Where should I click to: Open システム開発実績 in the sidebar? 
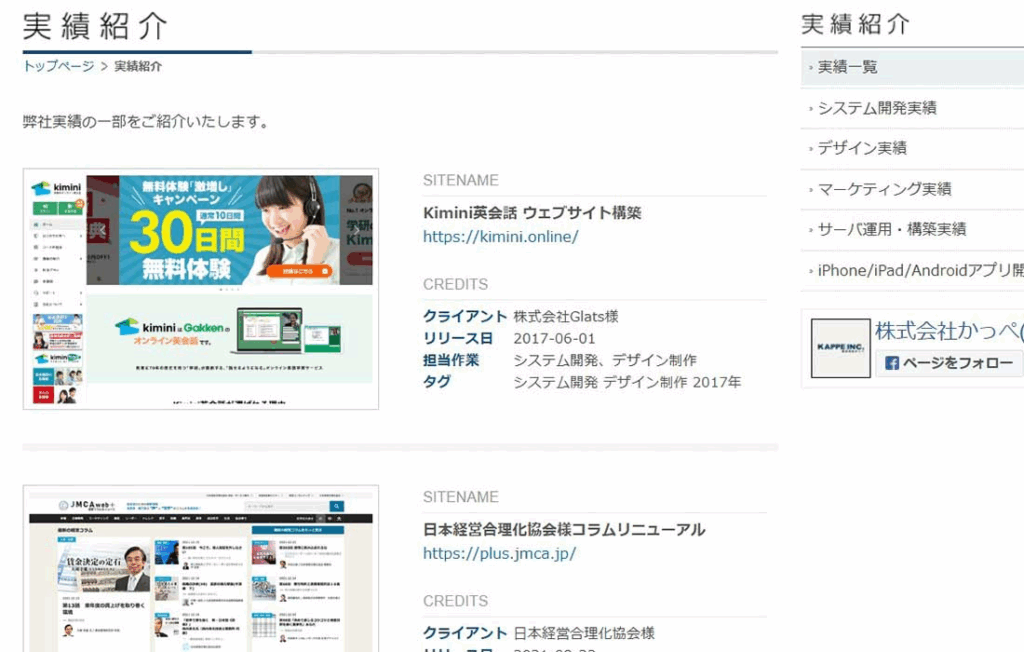pos(877,108)
